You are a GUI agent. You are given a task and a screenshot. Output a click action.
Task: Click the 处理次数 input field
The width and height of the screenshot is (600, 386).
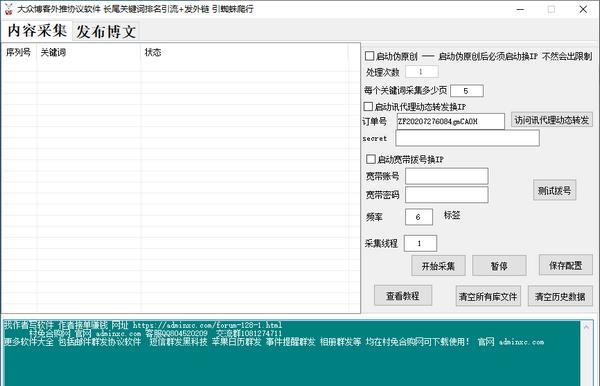pyautogui.click(x=422, y=72)
